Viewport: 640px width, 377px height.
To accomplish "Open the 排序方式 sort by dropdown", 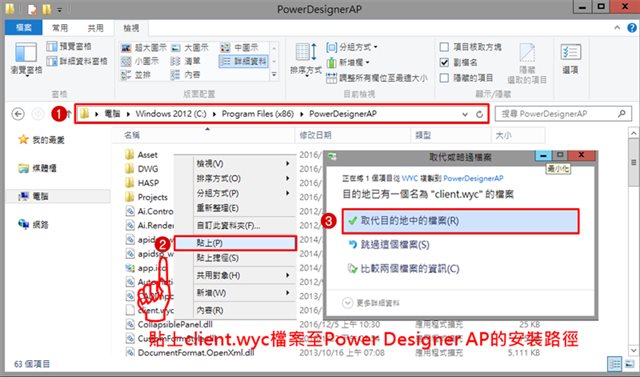I will coord(306,60).
